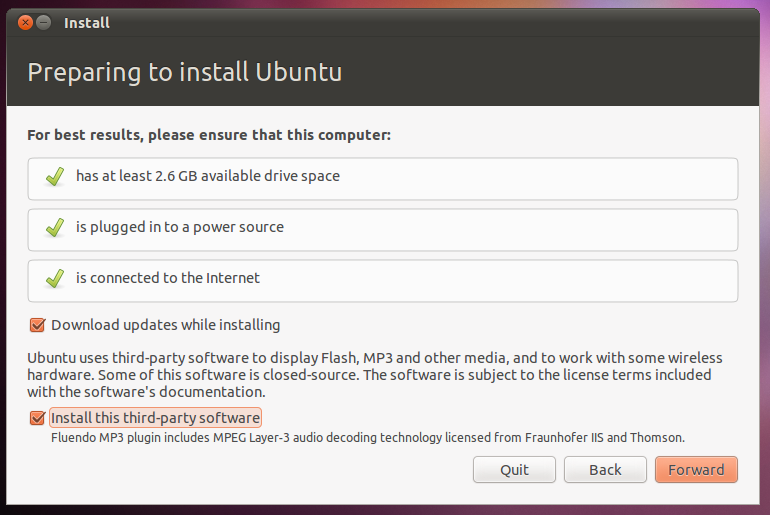Viewport: 770px width, 515px height.
Task: Click the green checkmark beside Internet connection requirement
Action: pos(55,279)
